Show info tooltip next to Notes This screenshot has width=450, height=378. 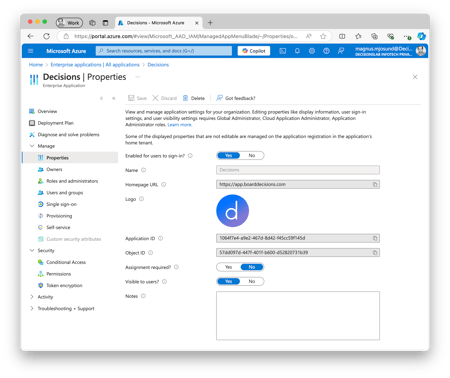click(143, 296)
